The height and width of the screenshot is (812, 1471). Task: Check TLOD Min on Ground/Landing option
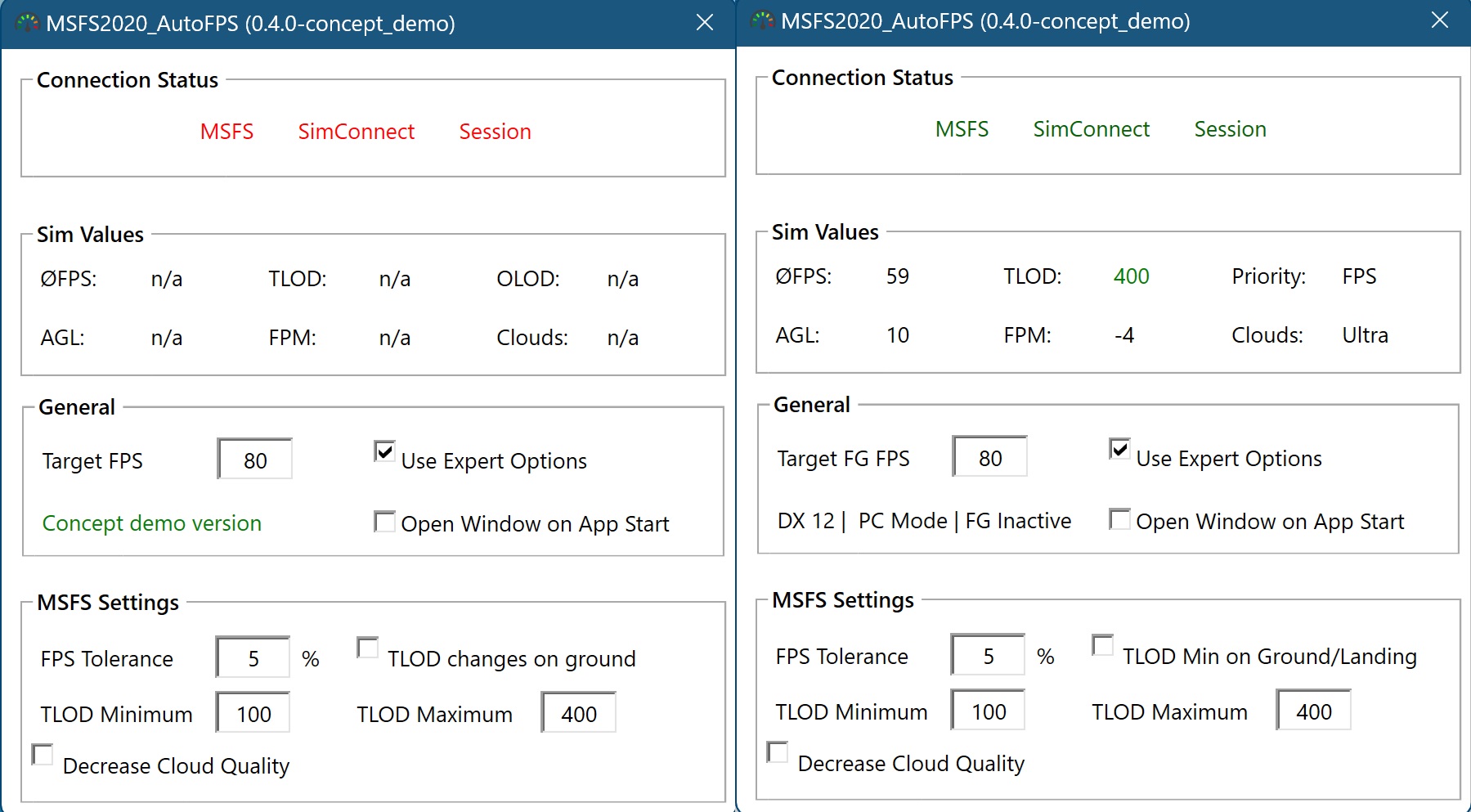1103,646
